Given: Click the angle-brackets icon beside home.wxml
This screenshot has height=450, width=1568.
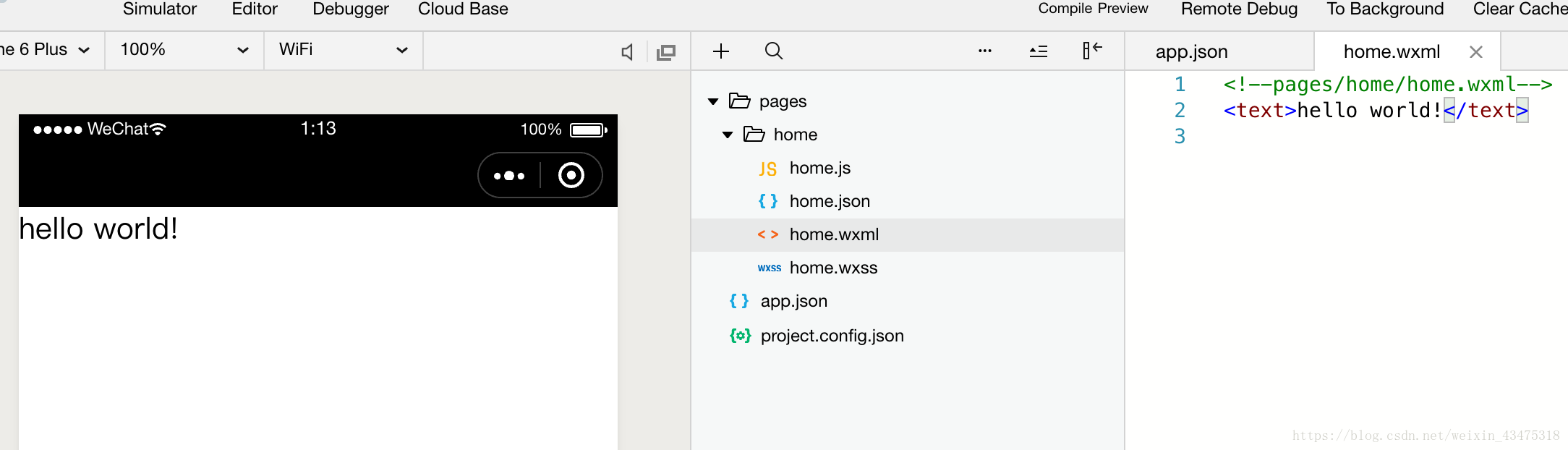Looking at the screenshot, I should 768,234.
